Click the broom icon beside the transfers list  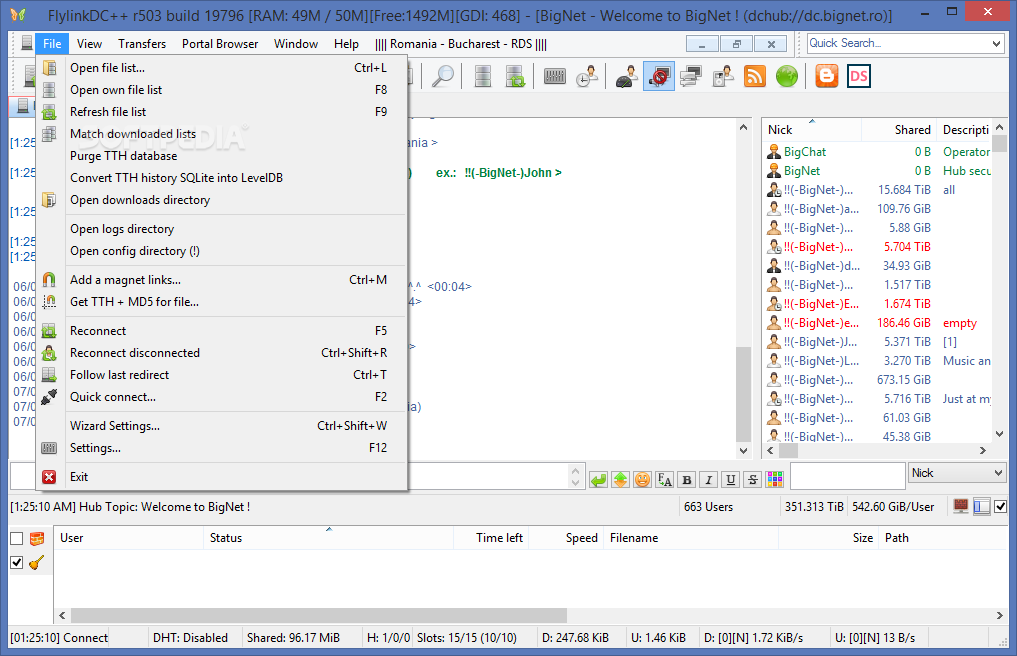37,563
